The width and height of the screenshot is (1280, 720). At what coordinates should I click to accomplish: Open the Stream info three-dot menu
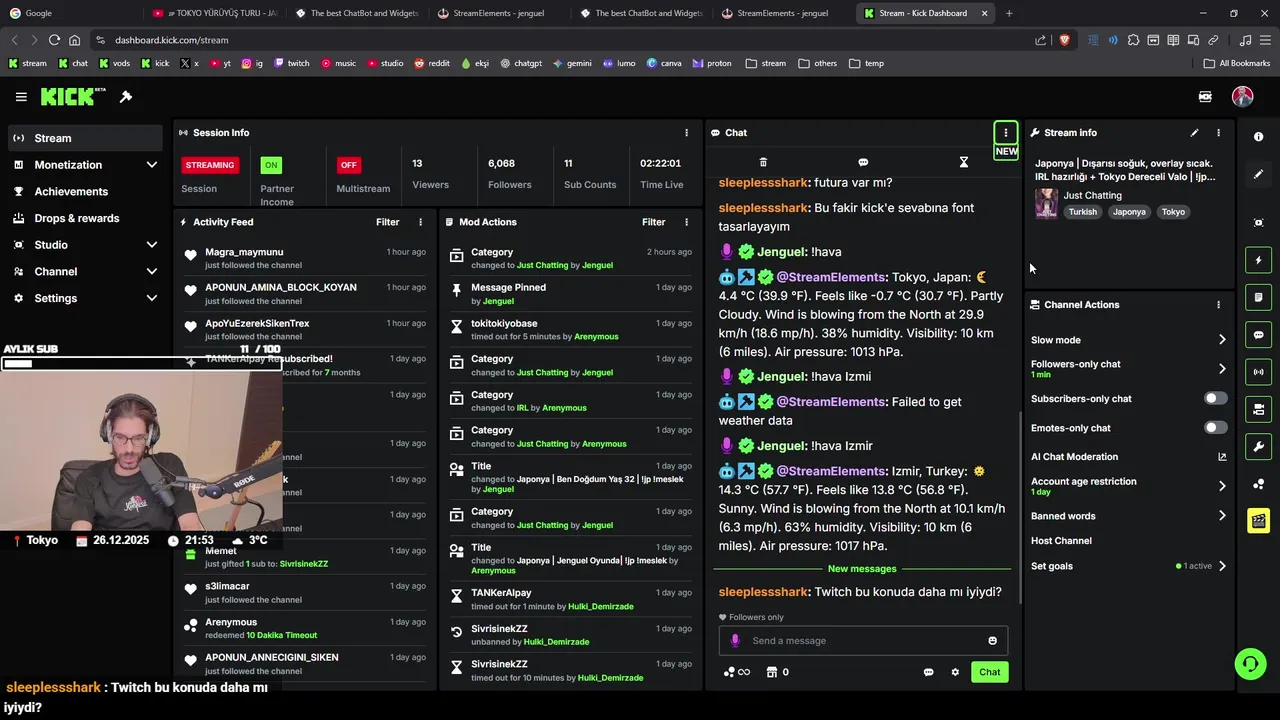[1218, 132]
